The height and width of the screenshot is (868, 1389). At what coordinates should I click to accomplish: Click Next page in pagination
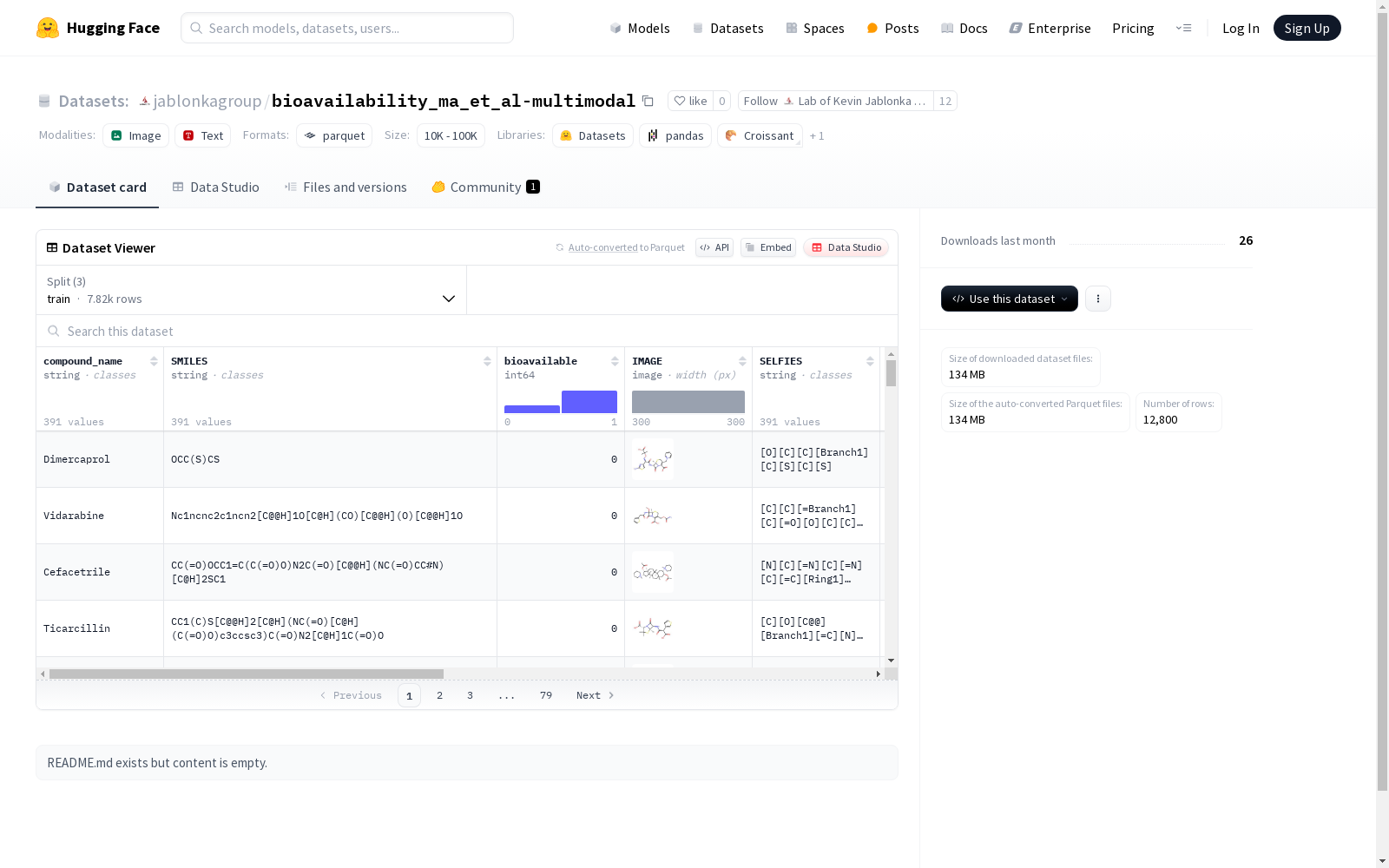click(596, 695)
